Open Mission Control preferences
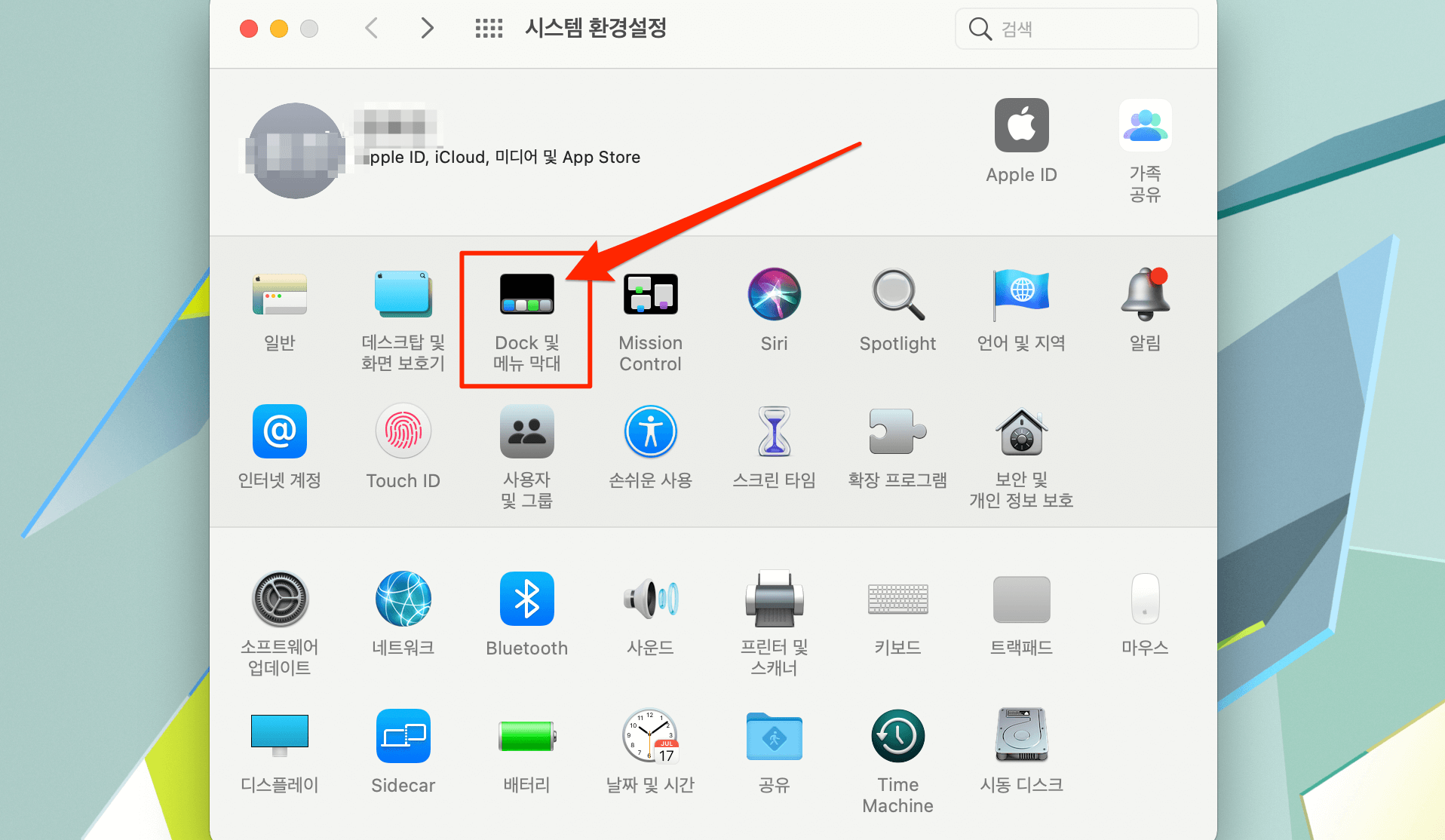This screenshot has height=840, width=1445. 651,295
